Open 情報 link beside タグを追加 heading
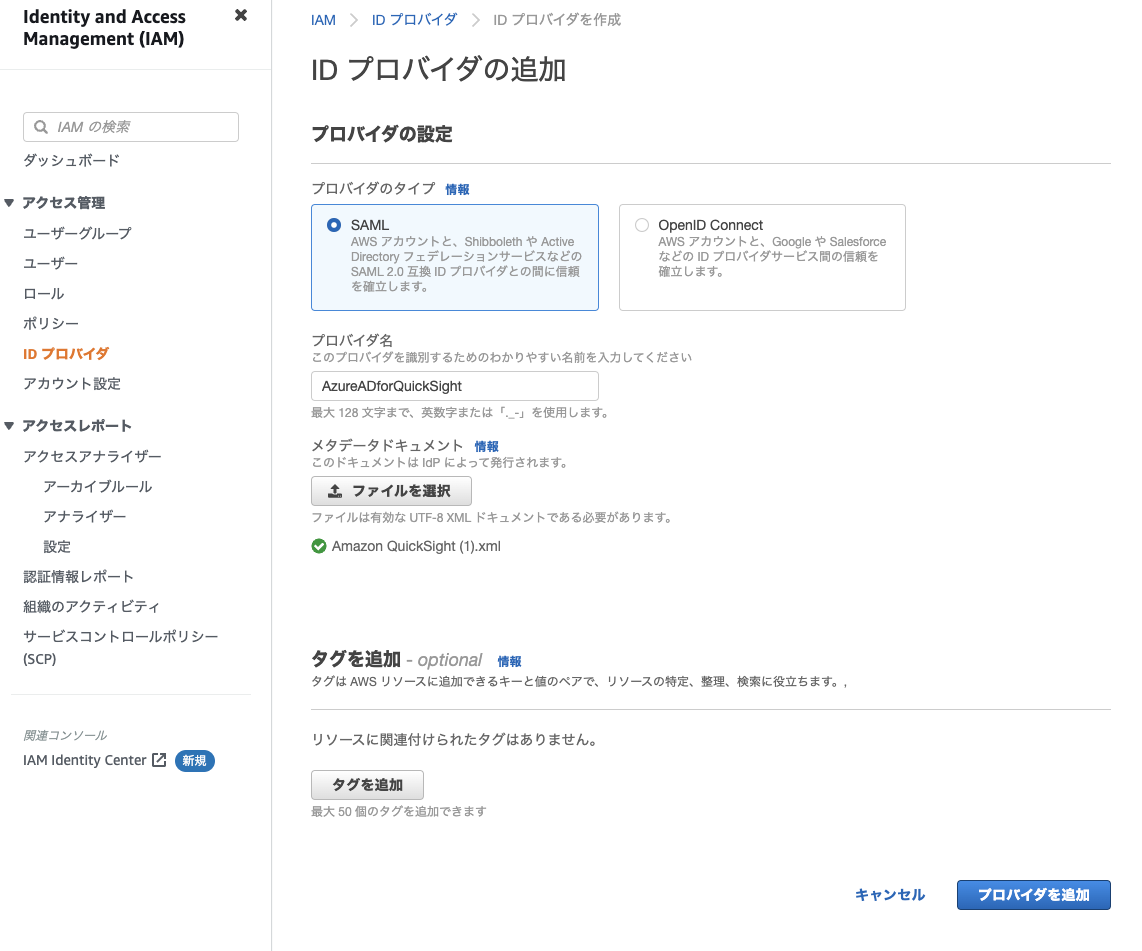 click(x=510, y=661)
